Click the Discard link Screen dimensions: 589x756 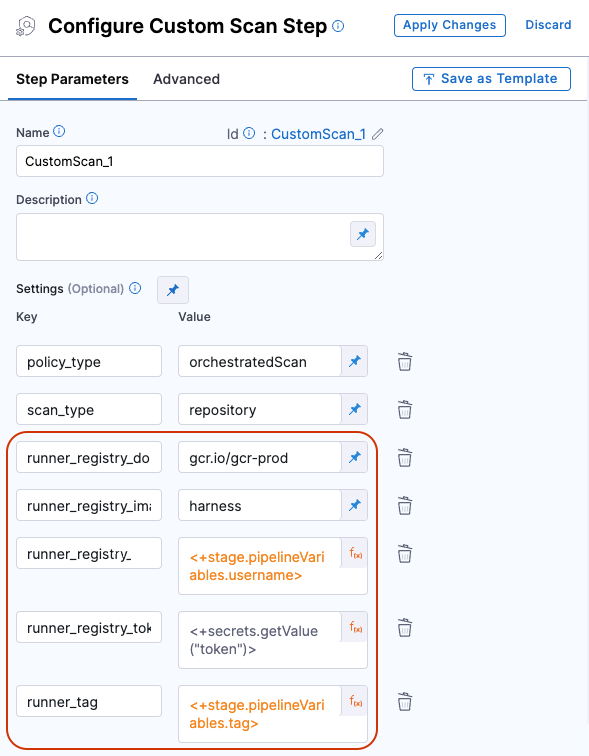(x=548, y=25)
